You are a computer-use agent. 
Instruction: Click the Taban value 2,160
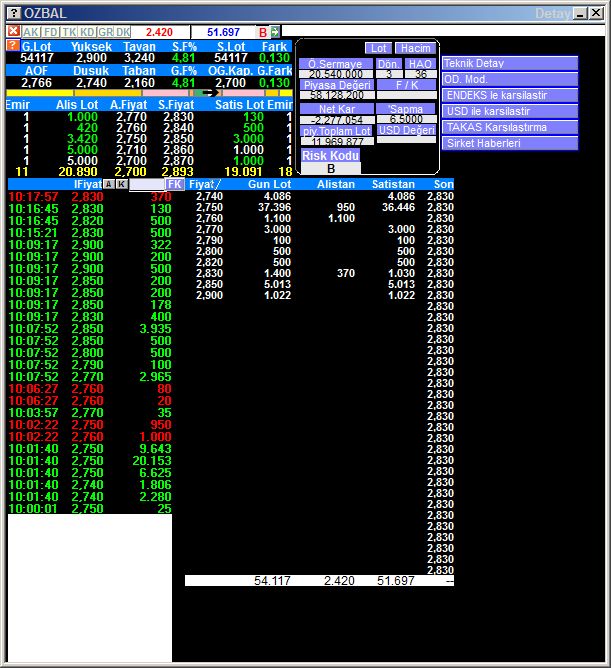139,83
